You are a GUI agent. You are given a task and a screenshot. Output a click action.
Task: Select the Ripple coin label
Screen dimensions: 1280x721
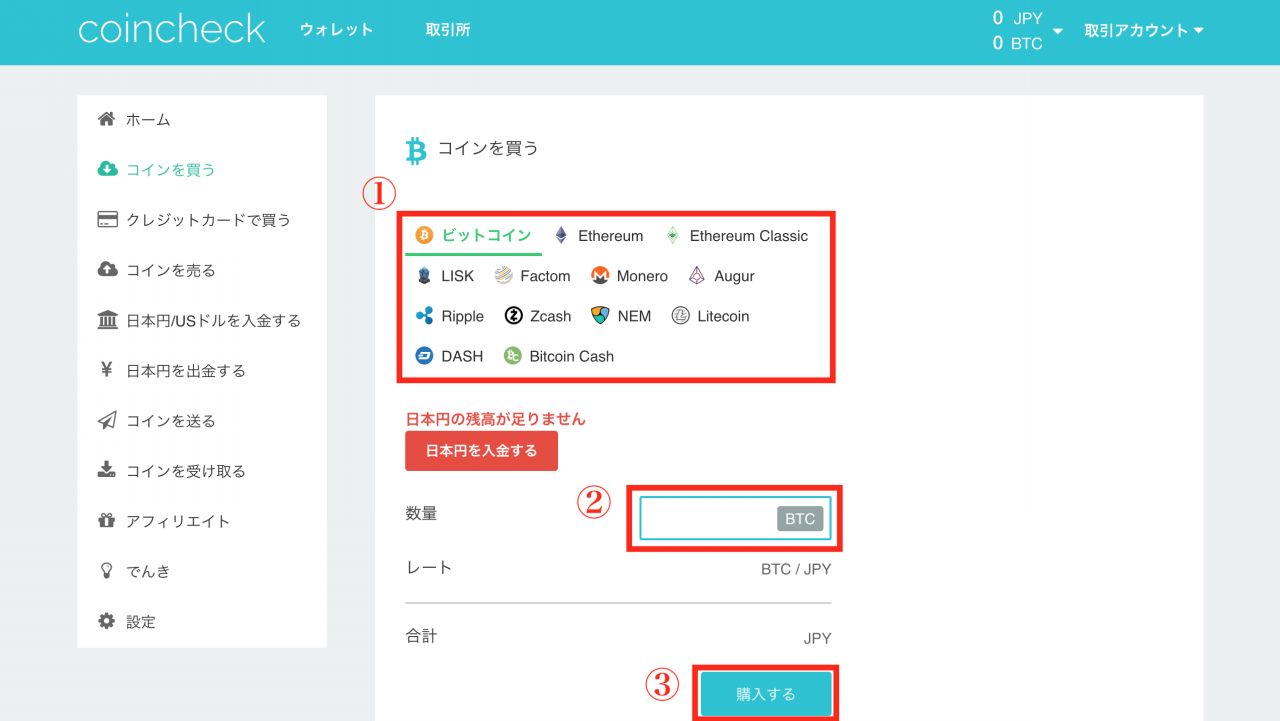(463, 316)
